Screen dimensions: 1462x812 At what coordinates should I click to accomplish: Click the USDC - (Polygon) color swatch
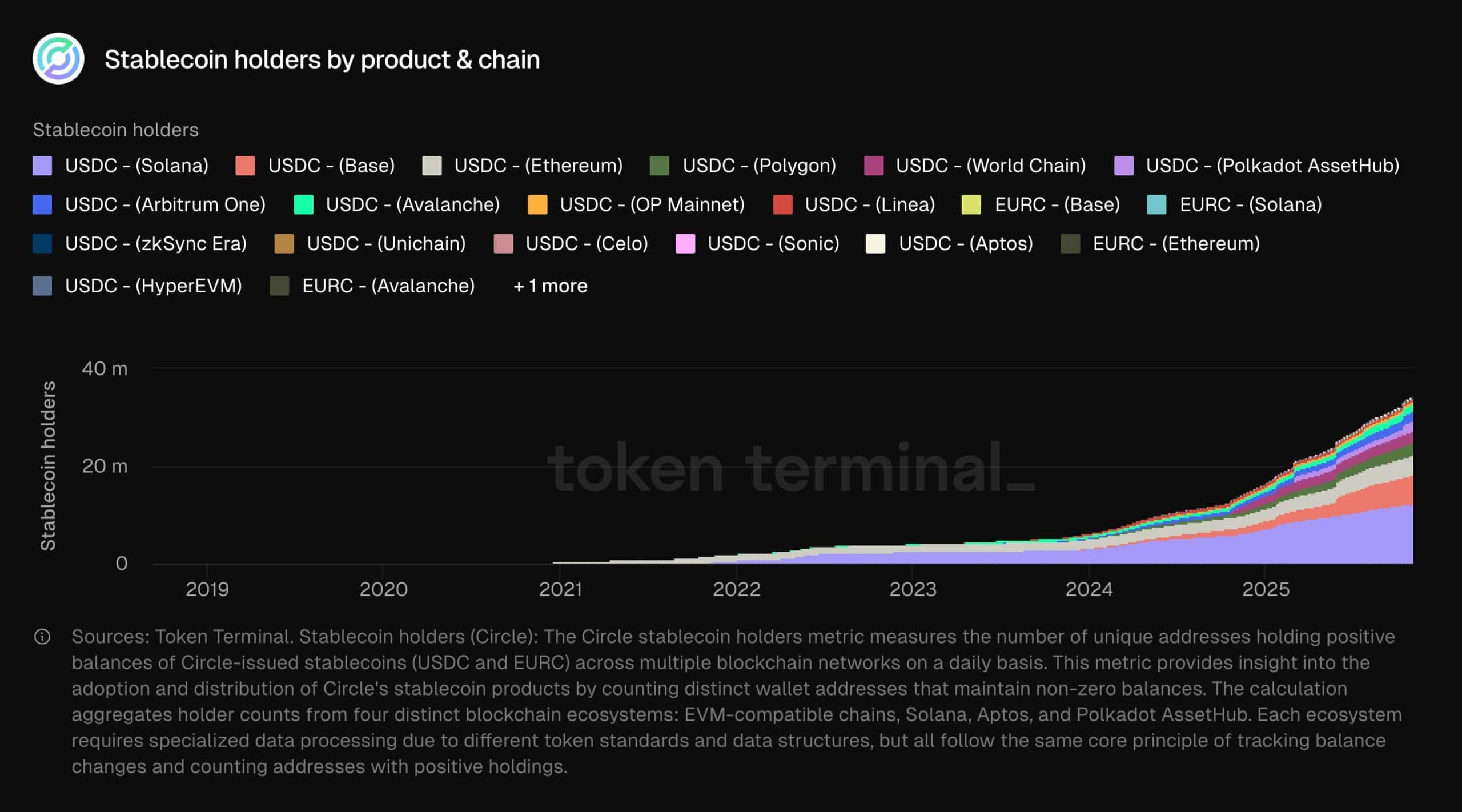coord(660,166)
